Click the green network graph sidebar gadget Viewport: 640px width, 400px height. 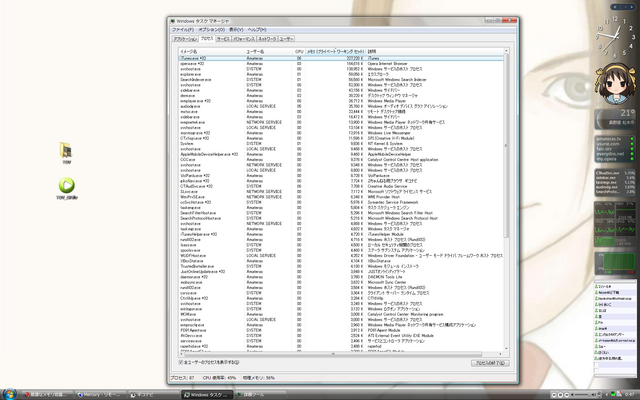[x=615, y=263]
